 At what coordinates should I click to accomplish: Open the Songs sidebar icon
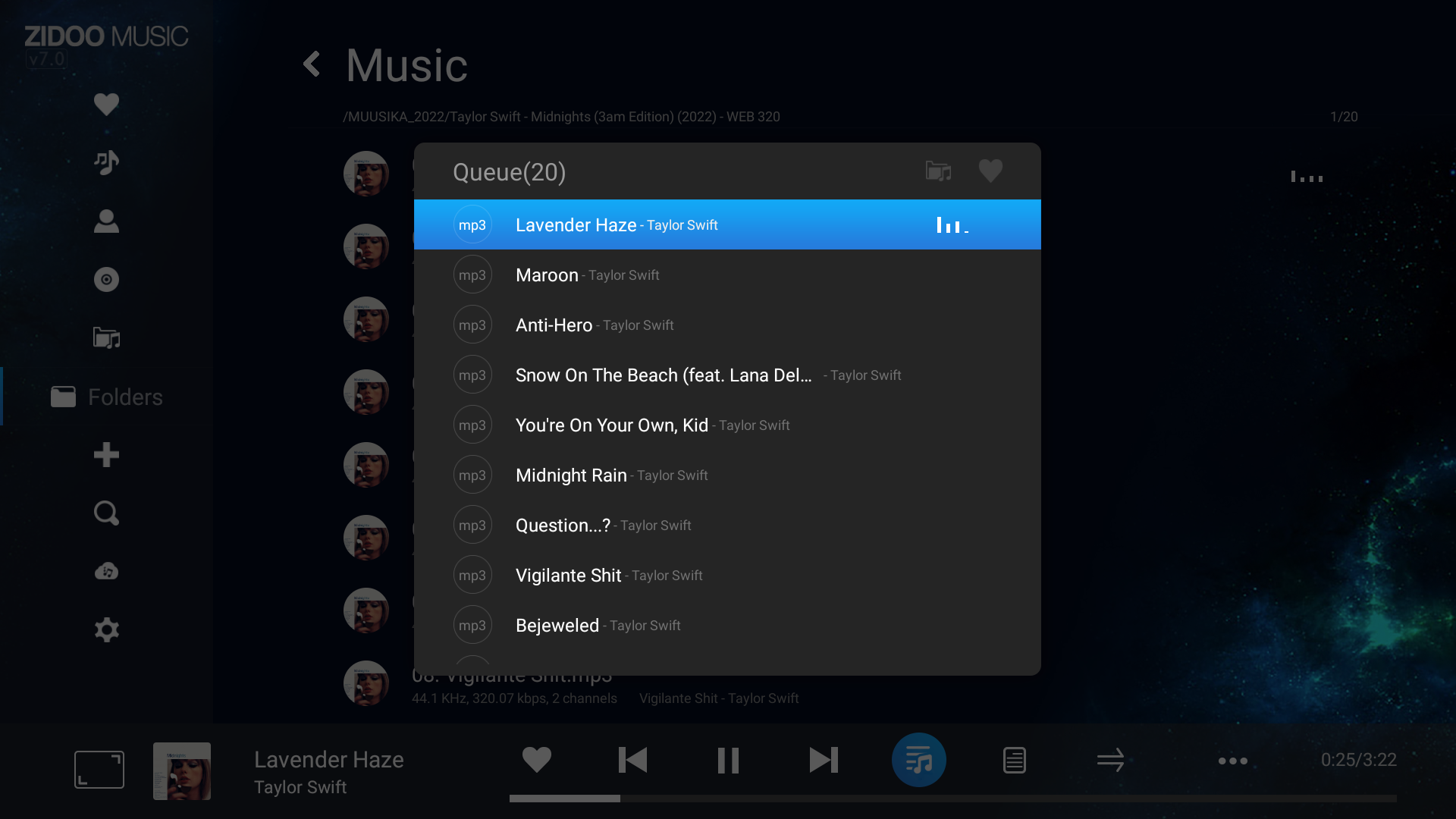coord(106,162)
